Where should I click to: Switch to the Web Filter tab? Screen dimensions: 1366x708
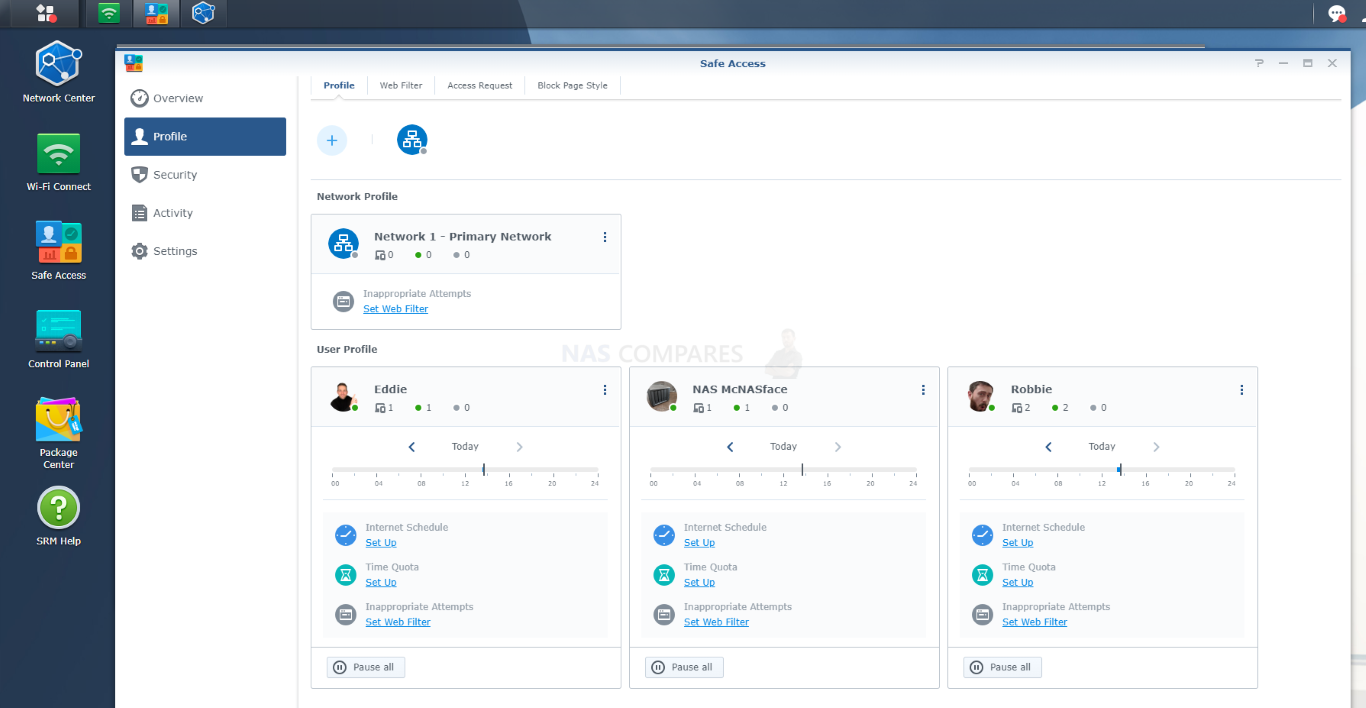pos(401,86)
